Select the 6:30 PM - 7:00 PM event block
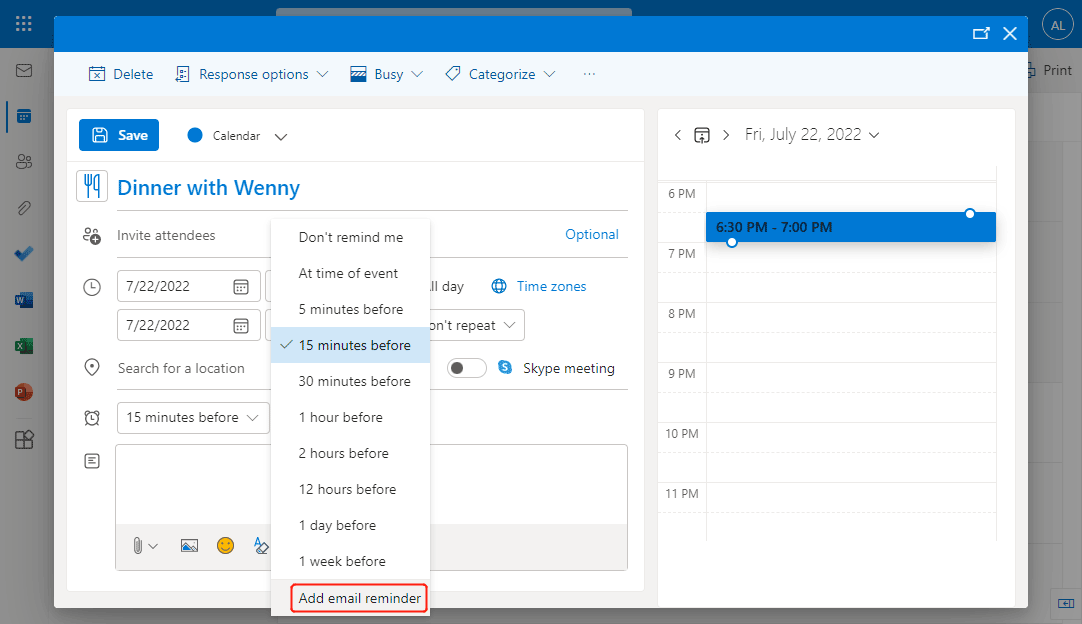Viewport: 1082px width, 624px height. (850, 227)
